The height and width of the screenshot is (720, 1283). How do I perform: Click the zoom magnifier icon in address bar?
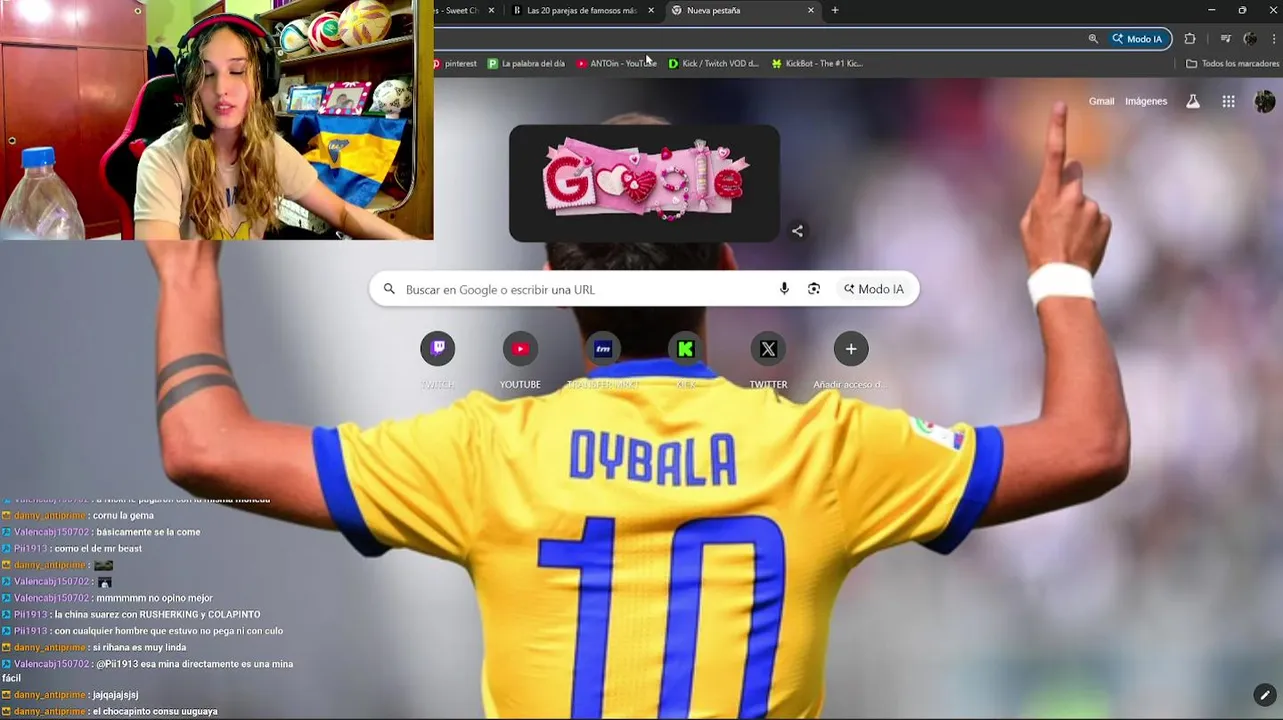click(x=1093, y=39)
